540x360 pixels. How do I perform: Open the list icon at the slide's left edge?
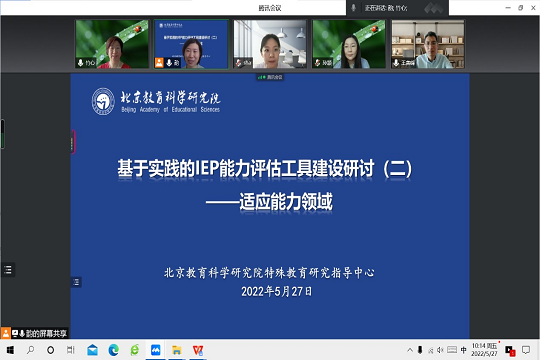(76, 282)
